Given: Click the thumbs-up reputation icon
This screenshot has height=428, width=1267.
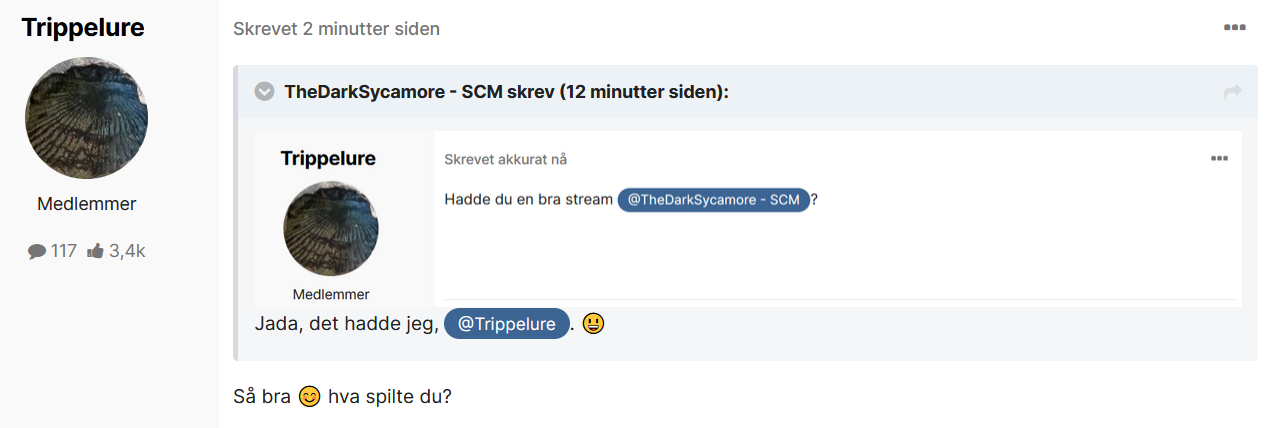Looking at the screenshot, I should 96,251.
